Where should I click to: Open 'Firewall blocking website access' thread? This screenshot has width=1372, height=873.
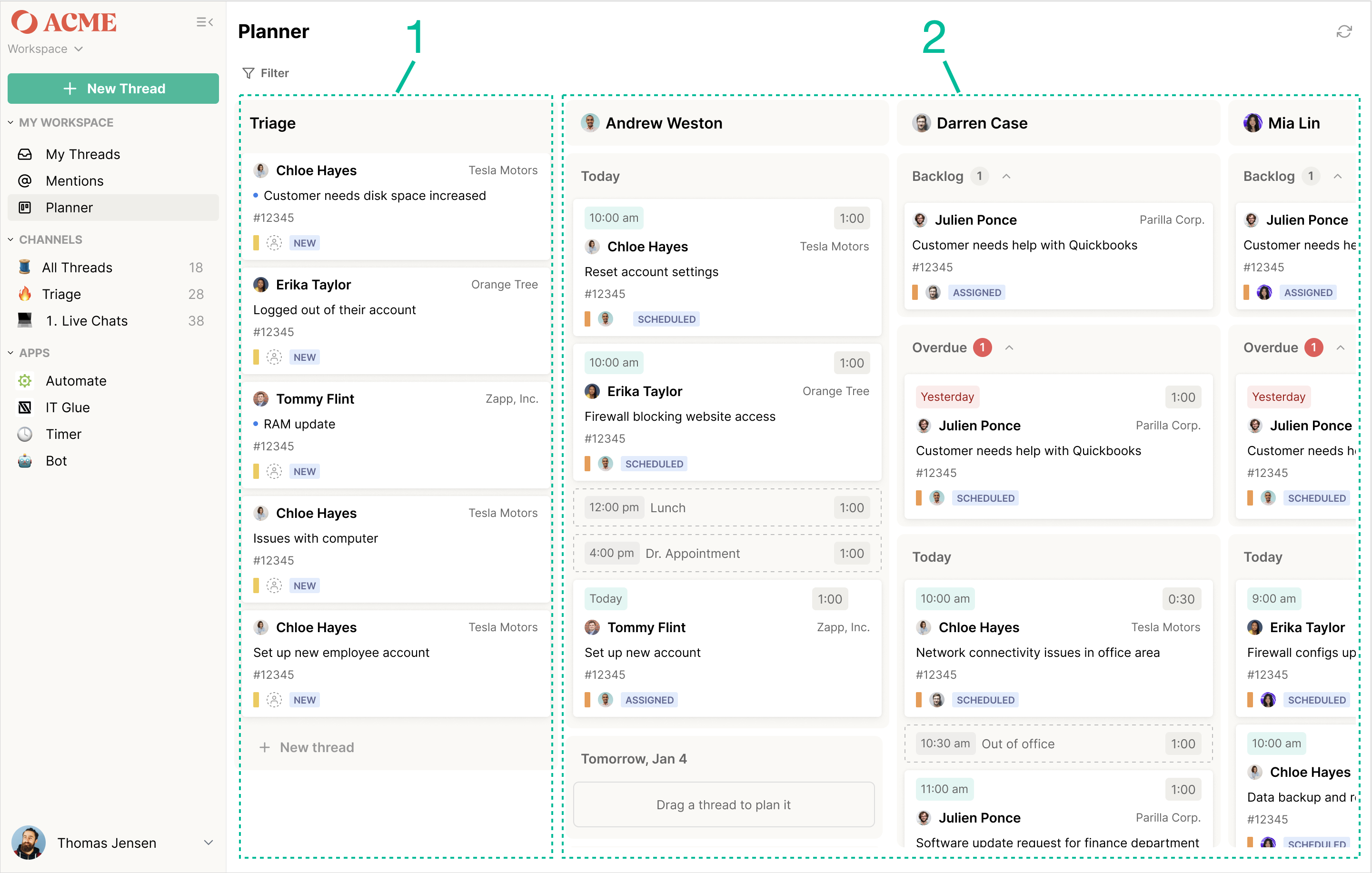pyautogui.click(x=680, y=417)
